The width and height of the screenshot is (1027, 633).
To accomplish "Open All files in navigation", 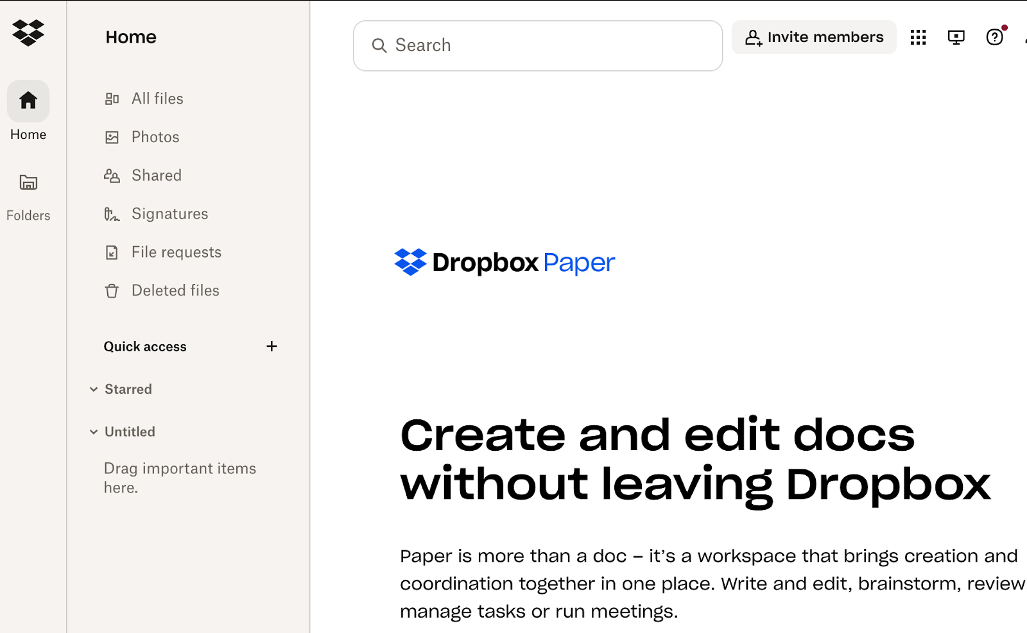I will pos(157,99).
